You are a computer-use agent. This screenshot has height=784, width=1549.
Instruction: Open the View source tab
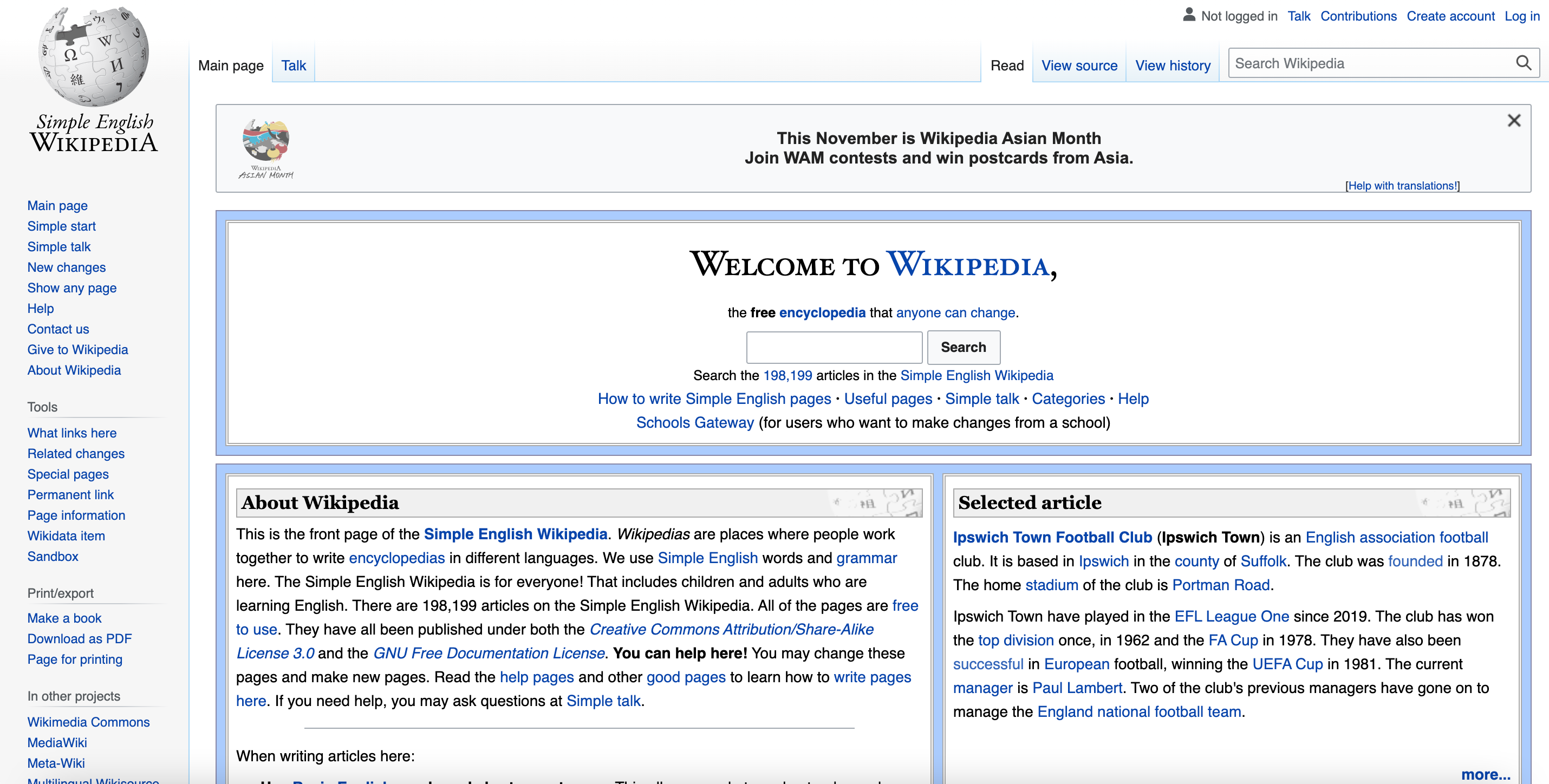click(1079, 66)
